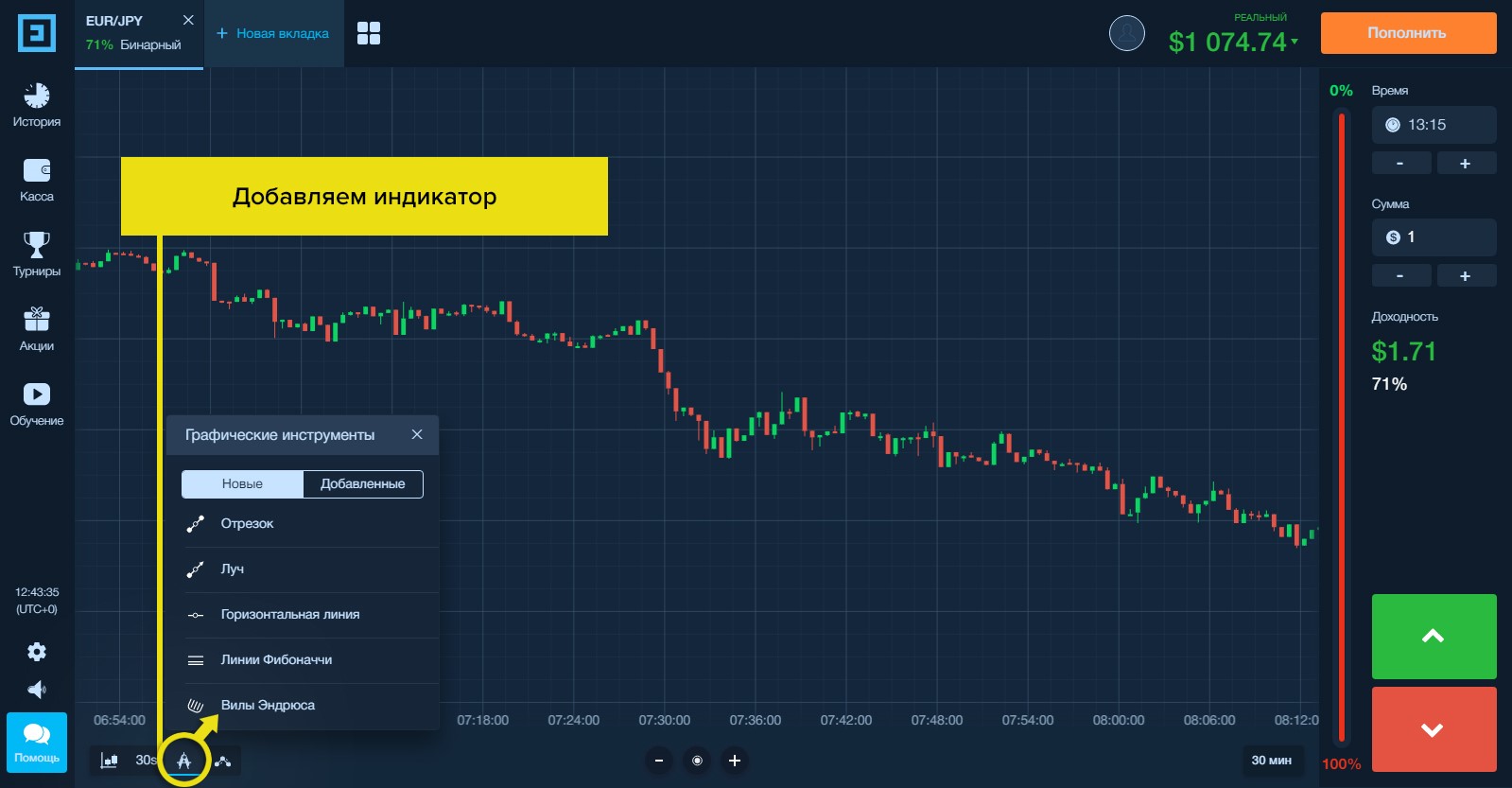
Task: Click the indicators icon in bottom toolbar
Action: 223,761
